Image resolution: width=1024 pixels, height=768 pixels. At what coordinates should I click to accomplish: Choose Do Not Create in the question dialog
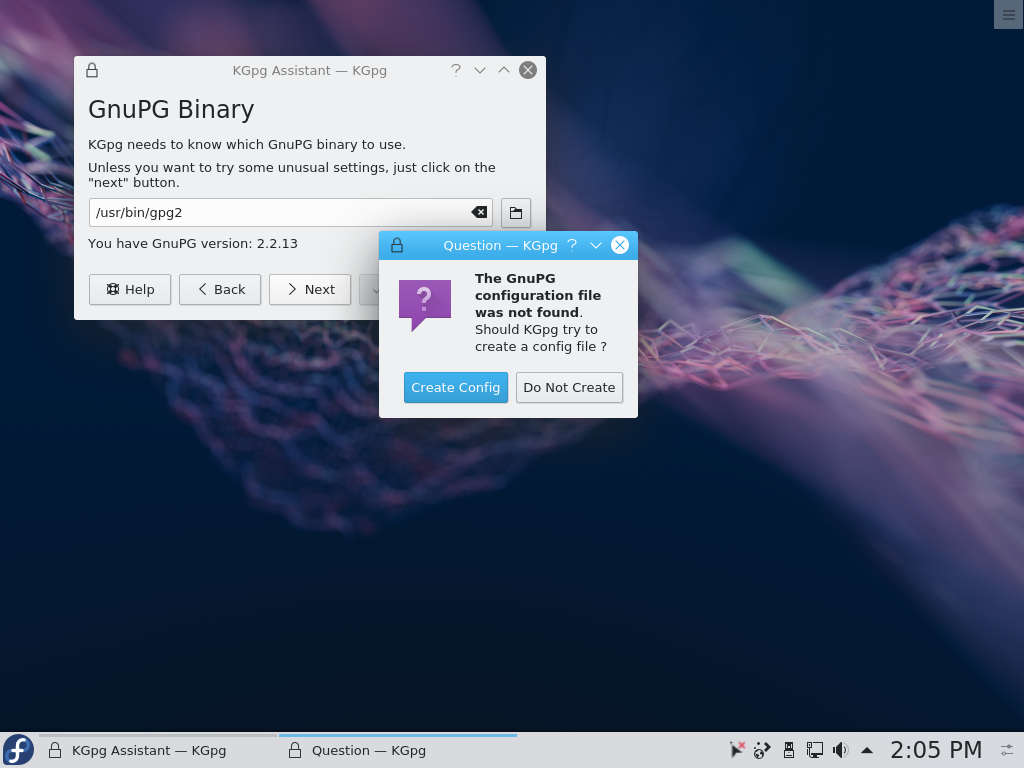[x=569, y=387]
